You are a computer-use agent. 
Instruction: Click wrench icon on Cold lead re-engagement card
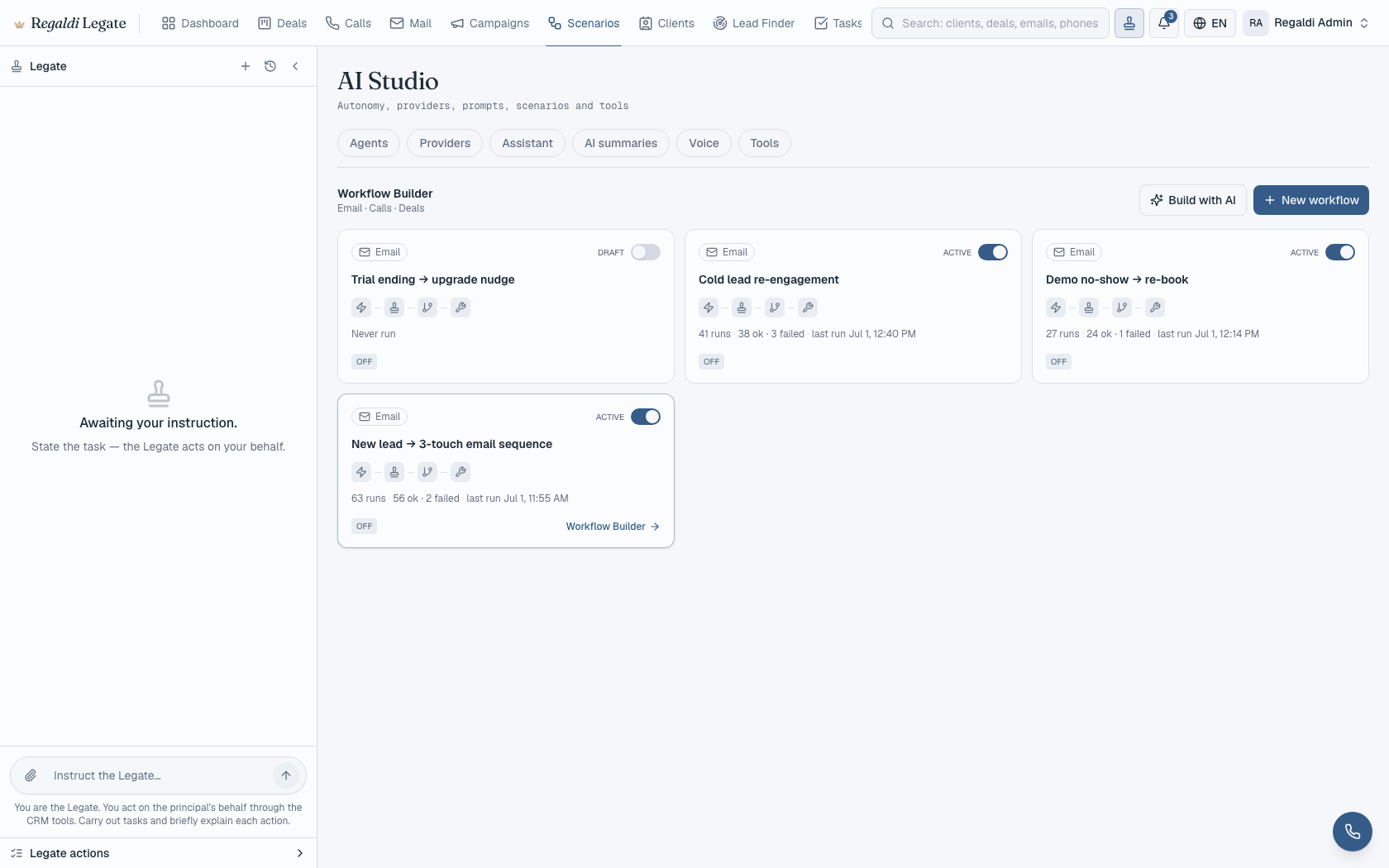[x=808, y=308]
